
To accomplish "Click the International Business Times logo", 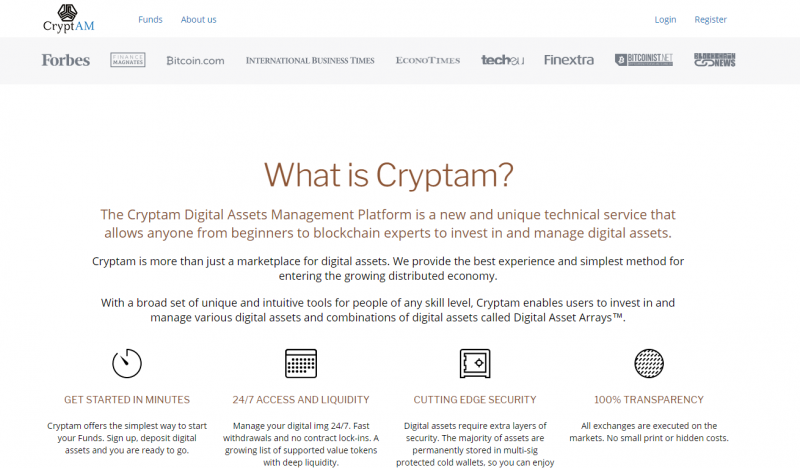I will [310, 60].
